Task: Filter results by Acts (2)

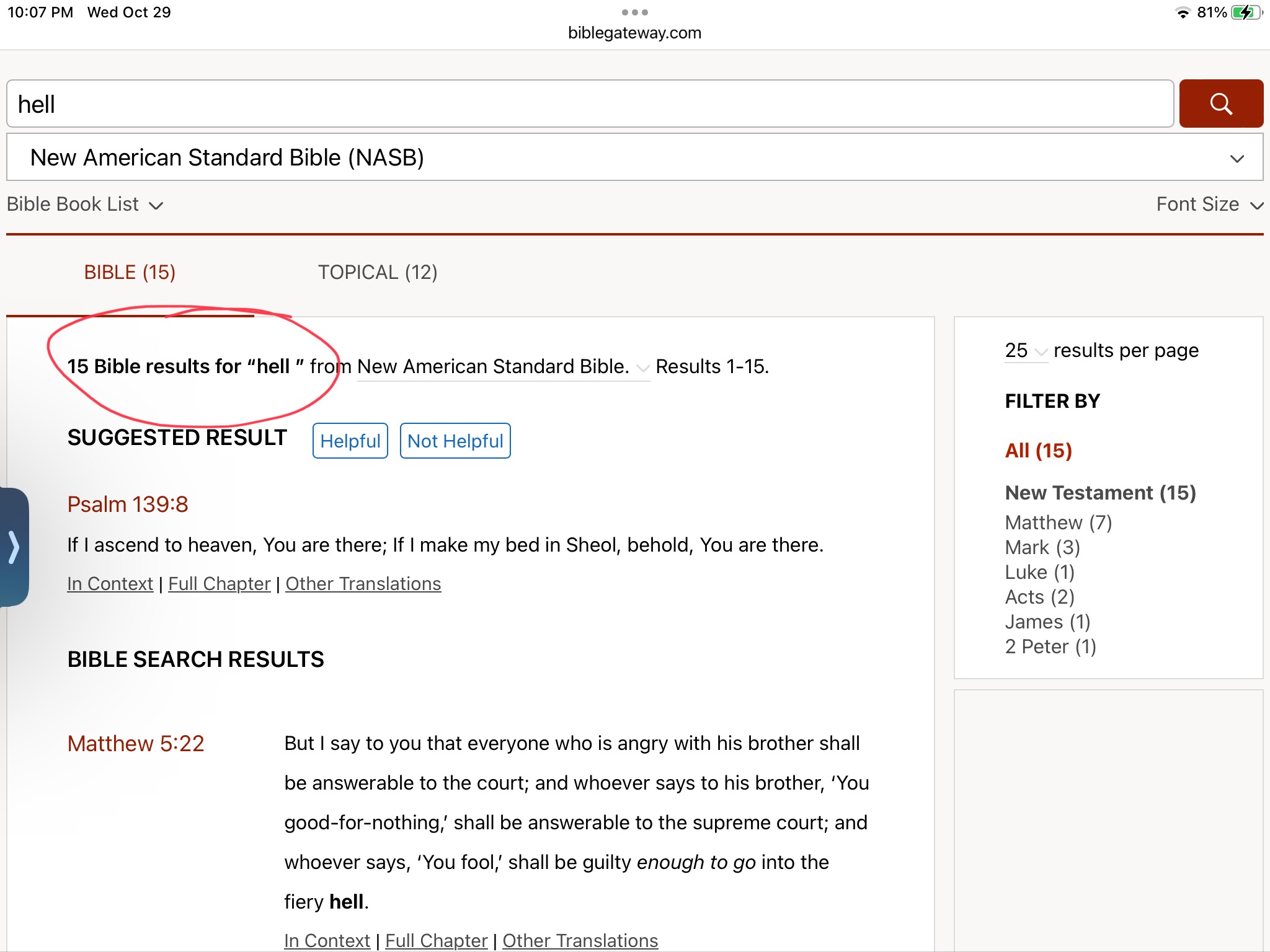Action: [x=1039, y=597]
